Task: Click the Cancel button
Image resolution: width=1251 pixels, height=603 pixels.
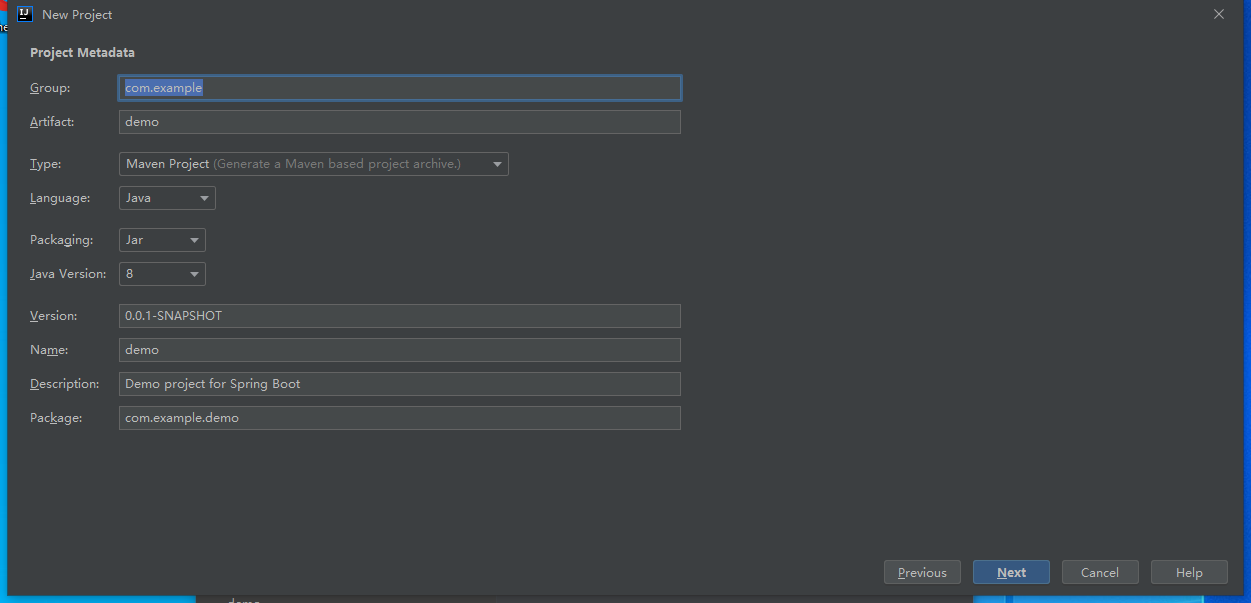Action: (1100, 573)
